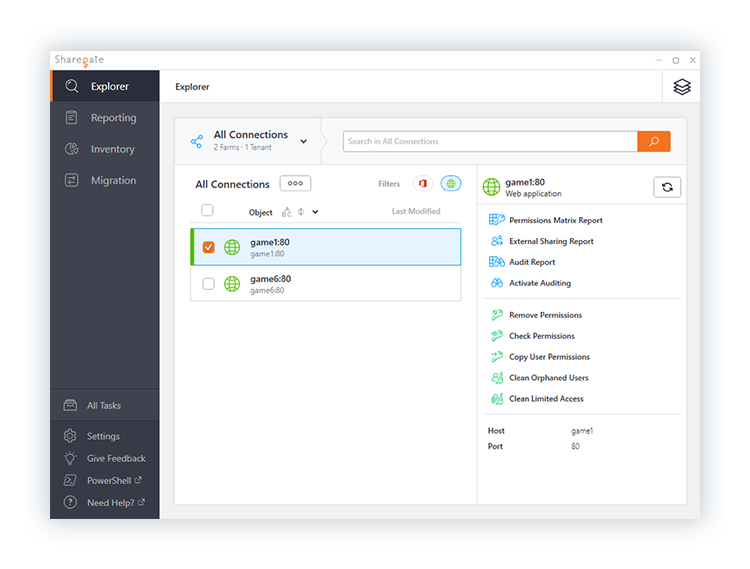Click the Copy User Permissions key icon
The width and height of the screenshot is (750, 569).
pos(497,357)
